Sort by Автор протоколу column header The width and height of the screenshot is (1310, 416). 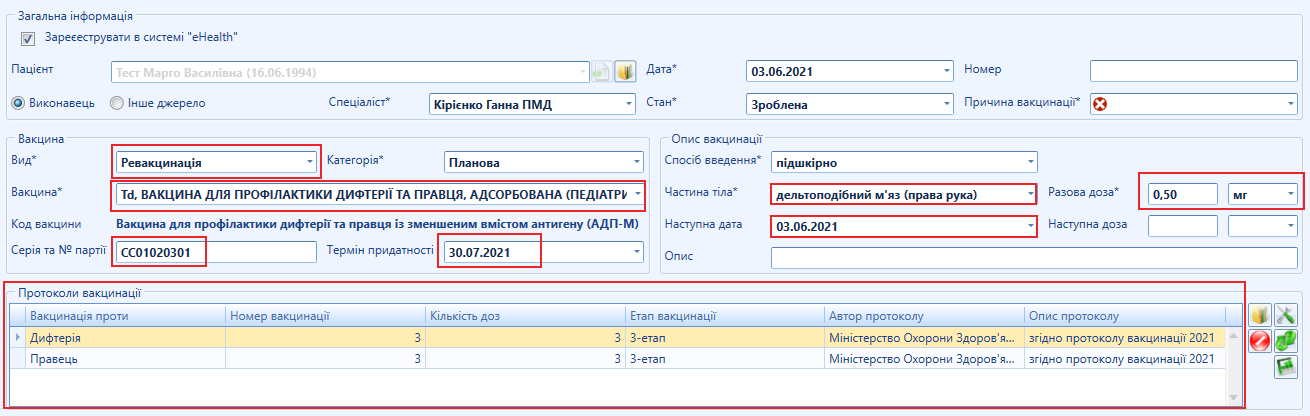point(926,316)
